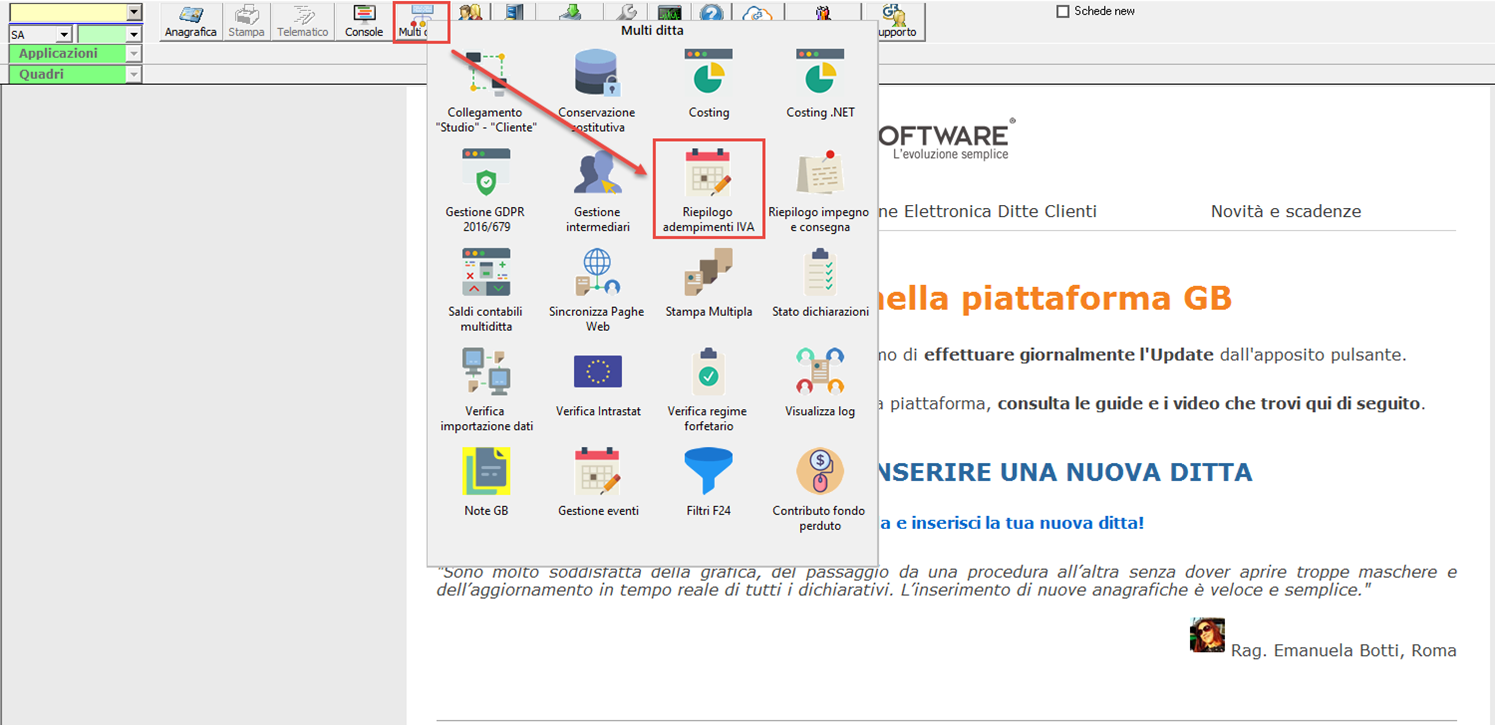Expand the Quadri dropdown

point(134,74)
